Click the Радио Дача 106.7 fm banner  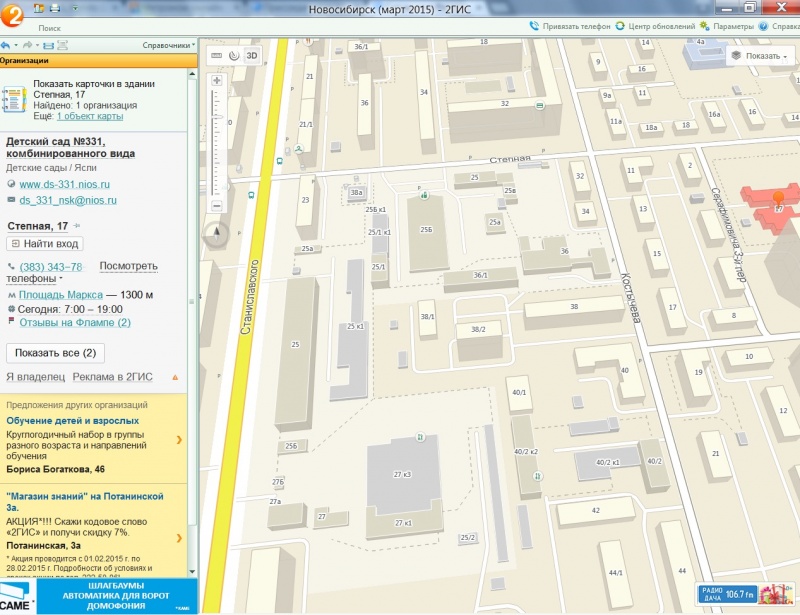(x=746, y=594)
